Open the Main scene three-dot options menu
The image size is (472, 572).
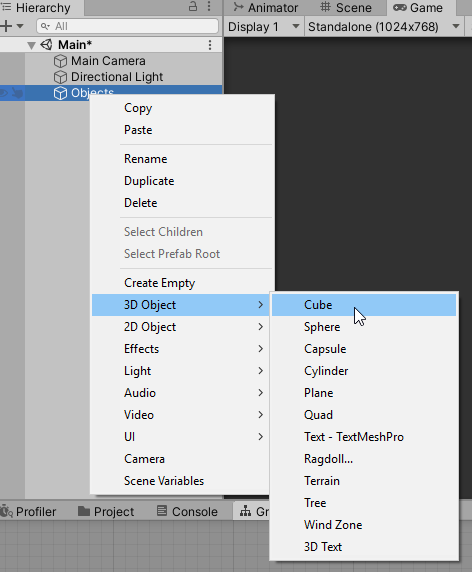click(210, 45)
